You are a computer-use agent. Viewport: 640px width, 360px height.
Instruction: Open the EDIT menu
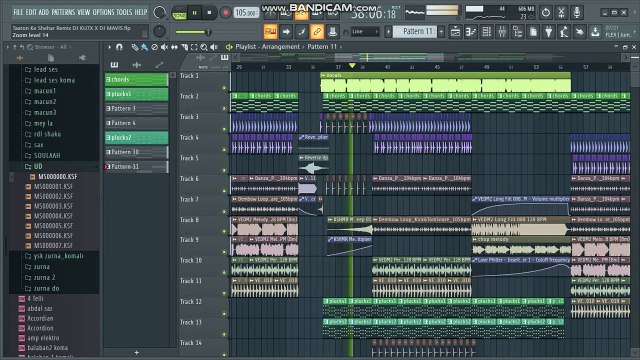click(x=31, y=12)
